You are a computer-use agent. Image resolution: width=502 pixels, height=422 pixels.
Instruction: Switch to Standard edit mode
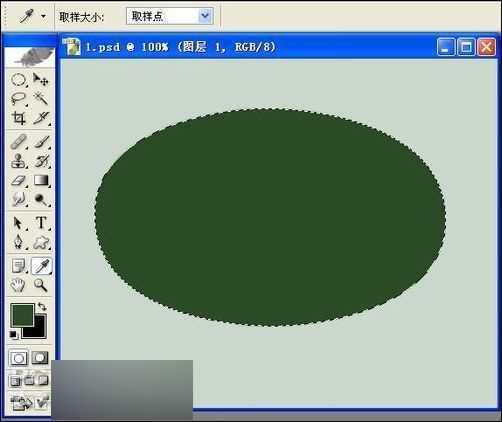18,358
